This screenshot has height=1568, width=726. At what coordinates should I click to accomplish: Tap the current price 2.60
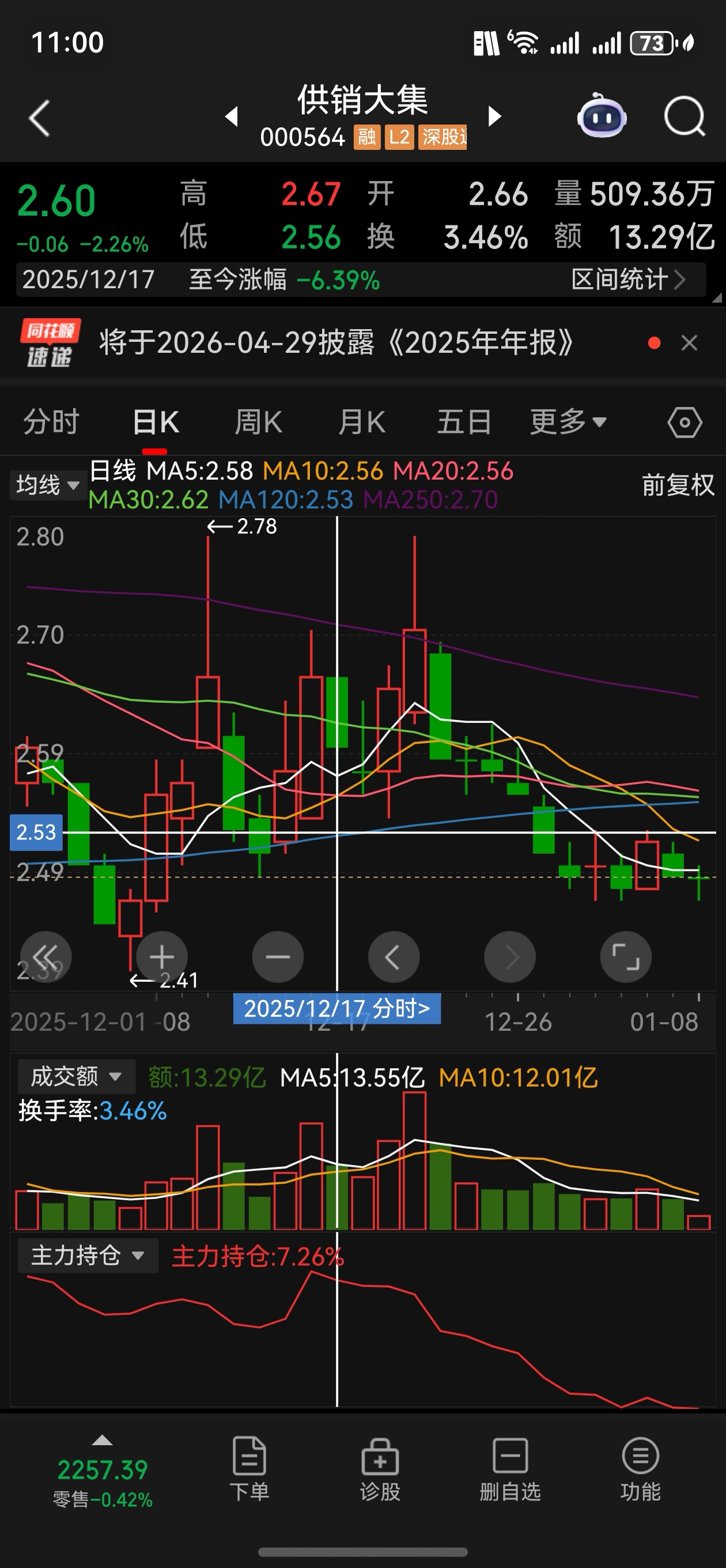56,202
